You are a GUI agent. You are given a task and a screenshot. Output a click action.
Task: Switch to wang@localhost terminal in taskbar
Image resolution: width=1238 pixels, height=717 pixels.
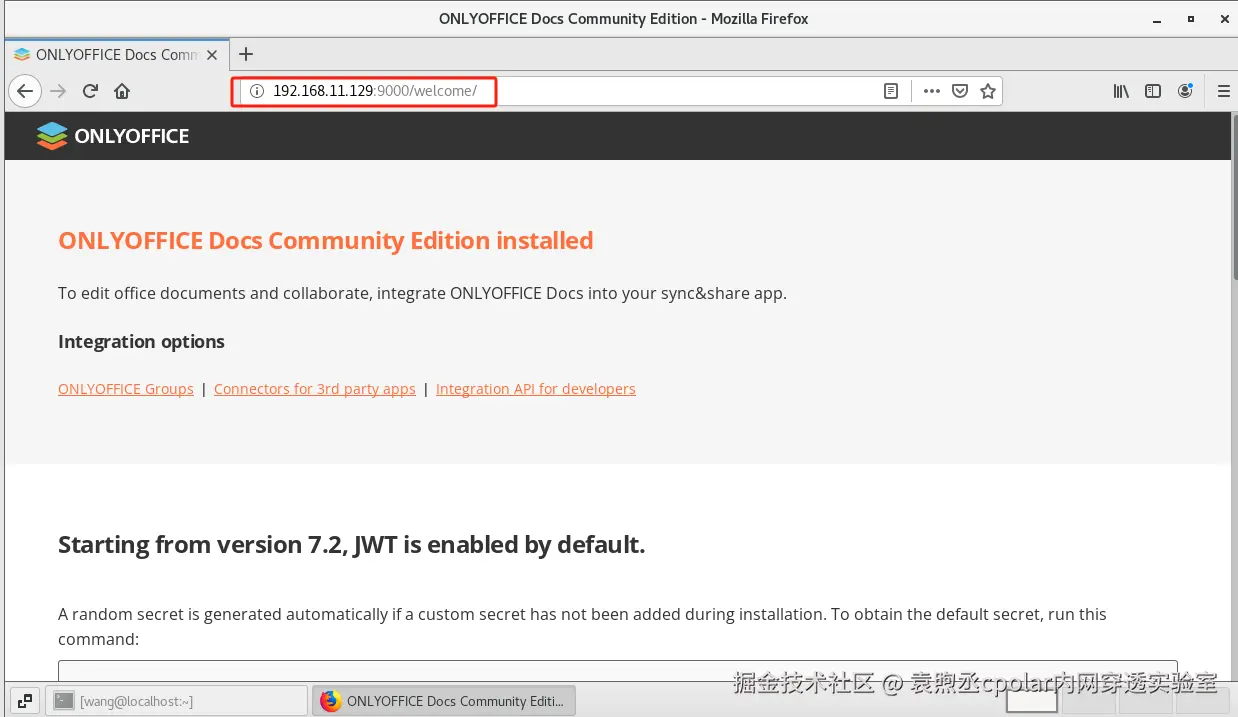177,701
